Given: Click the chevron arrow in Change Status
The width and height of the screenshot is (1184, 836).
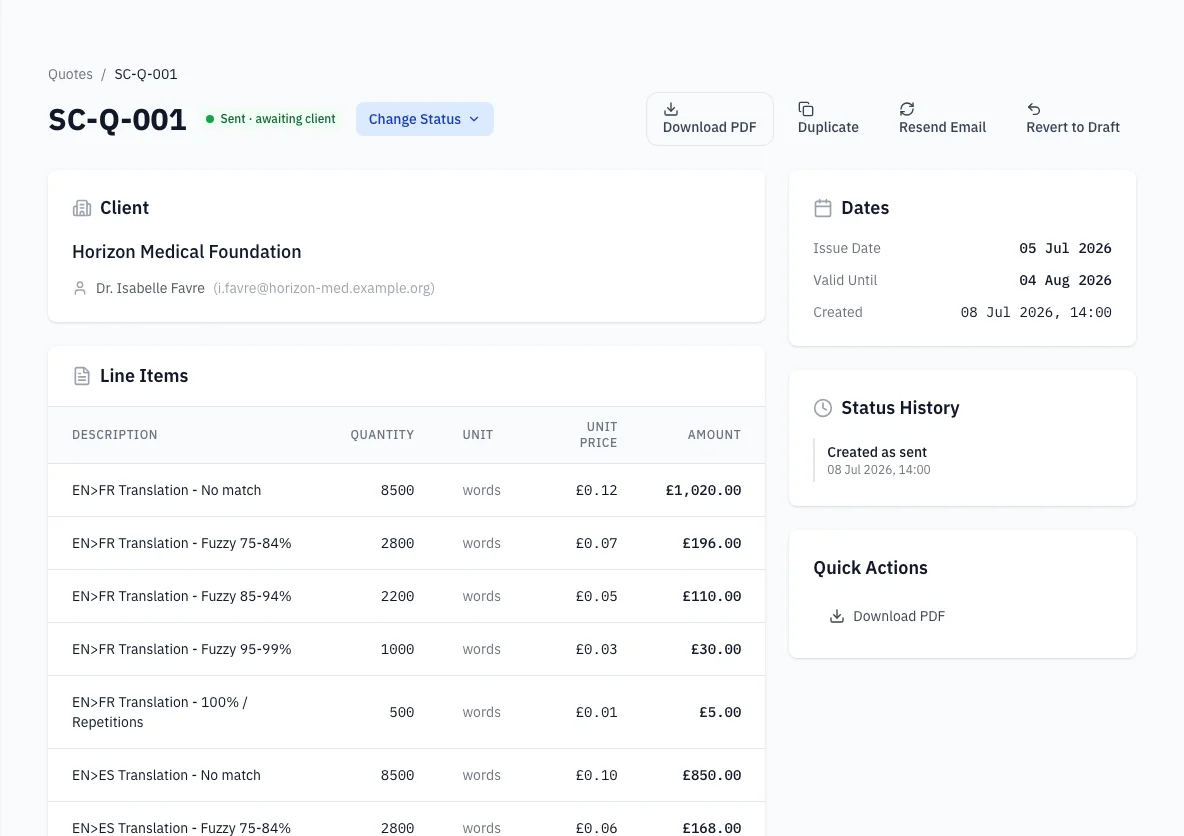Looking at the screenshot, I should [474, 119].
